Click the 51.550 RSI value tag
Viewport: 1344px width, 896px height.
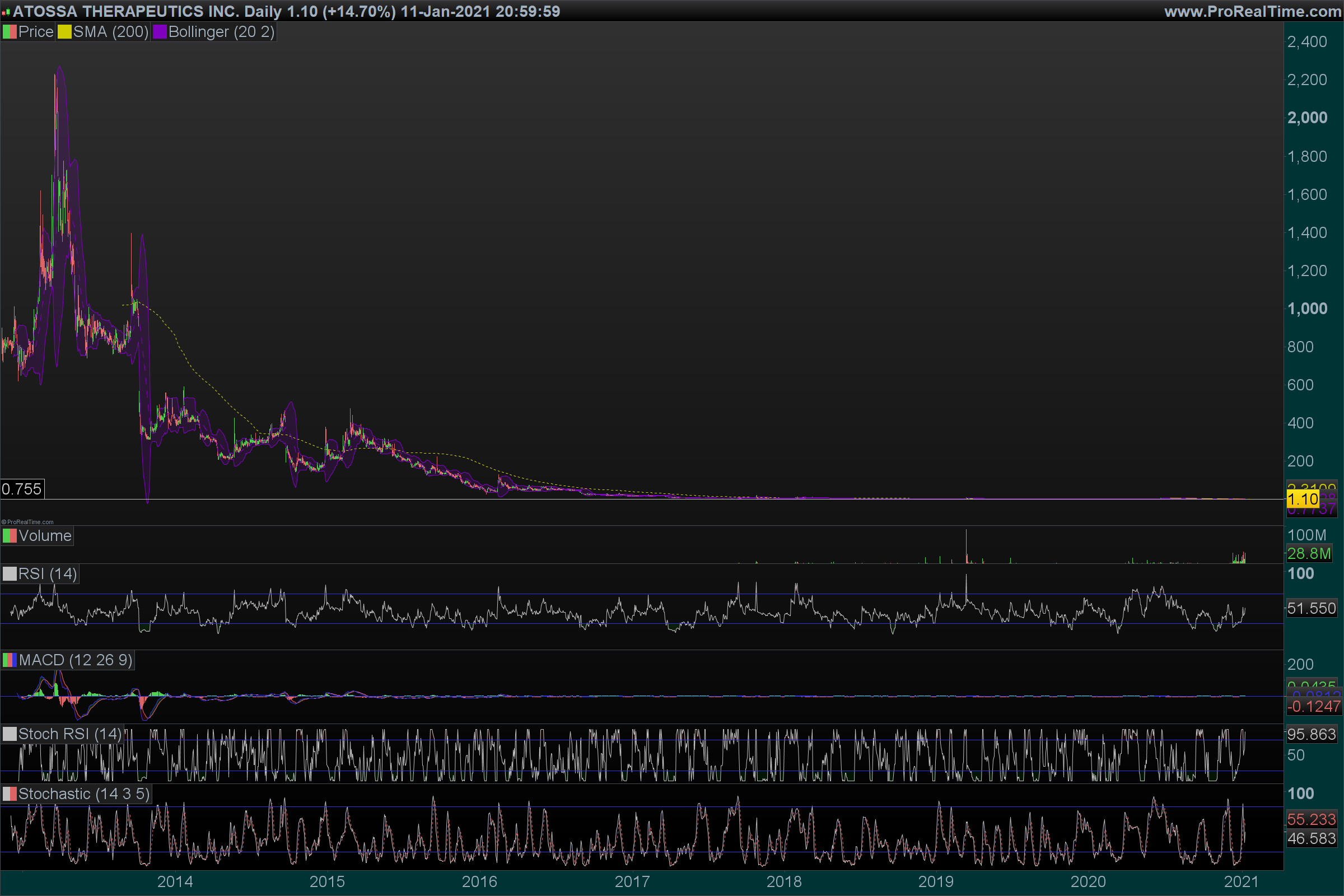pyautogui.click(x=1311, y=609)
